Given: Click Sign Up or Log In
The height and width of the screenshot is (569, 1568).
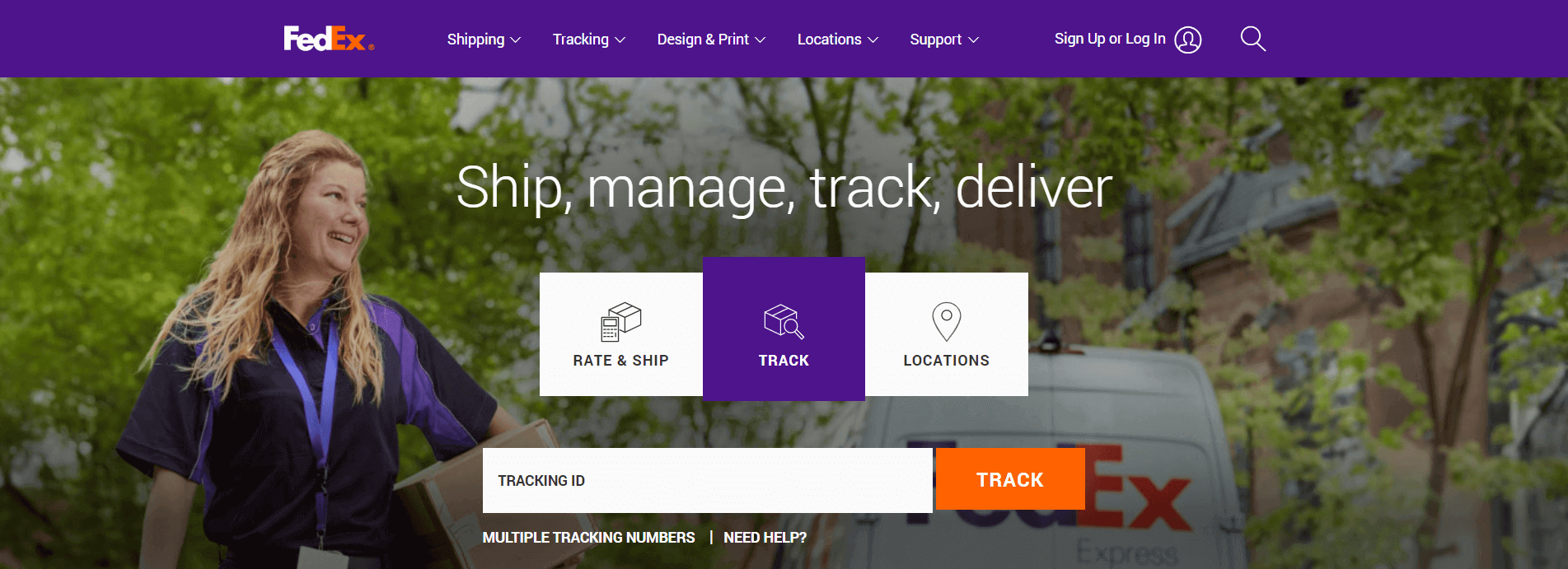Looking at the screenshot, I should pyautogui.click(x=1110, y=39).
